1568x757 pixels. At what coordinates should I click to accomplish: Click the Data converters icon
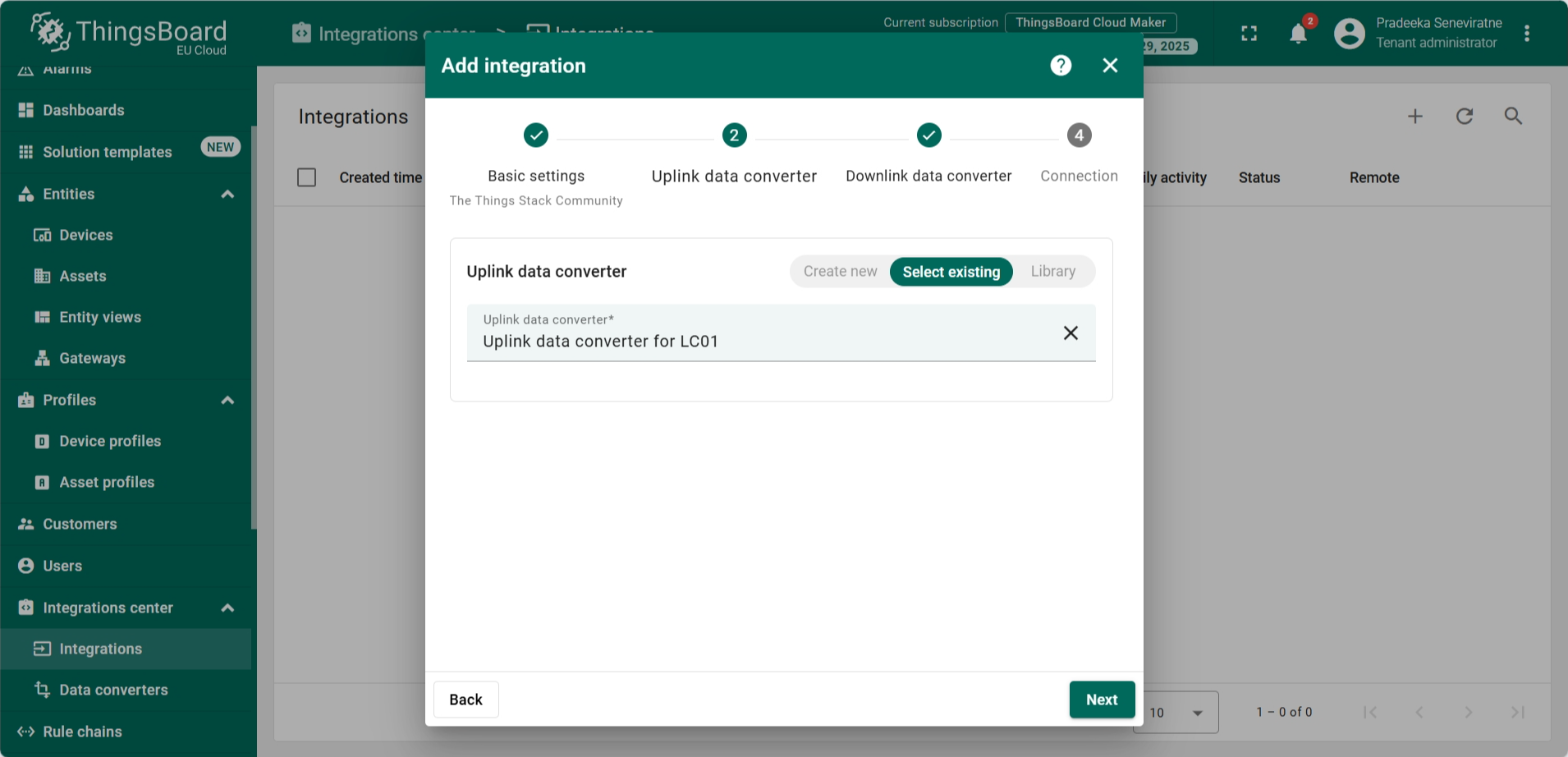(x=42, y=690)
